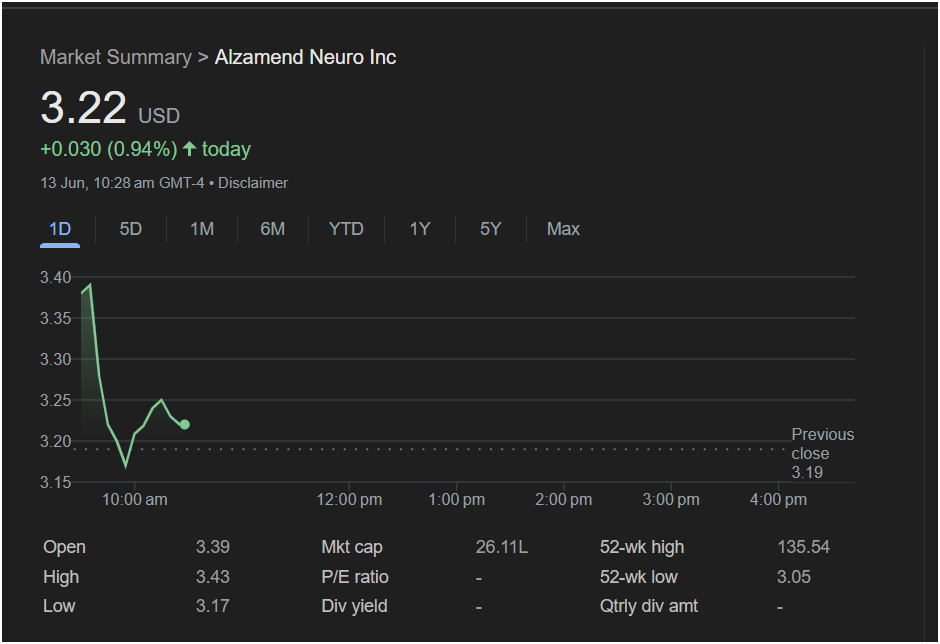This screenshot has height=644, width=940.
Task: Click the Alzamend Neuro Inc title
Action: point(305,57)
